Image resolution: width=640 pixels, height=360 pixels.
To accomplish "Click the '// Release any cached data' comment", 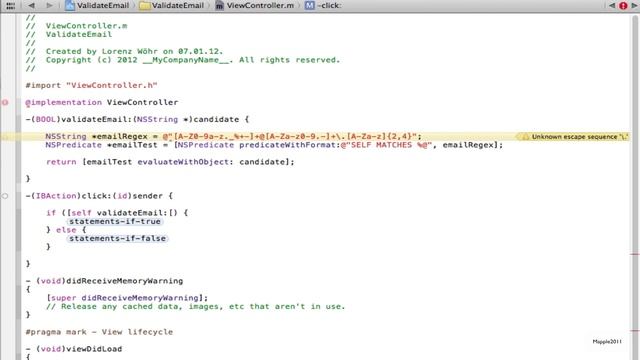I will pos(196,307).
